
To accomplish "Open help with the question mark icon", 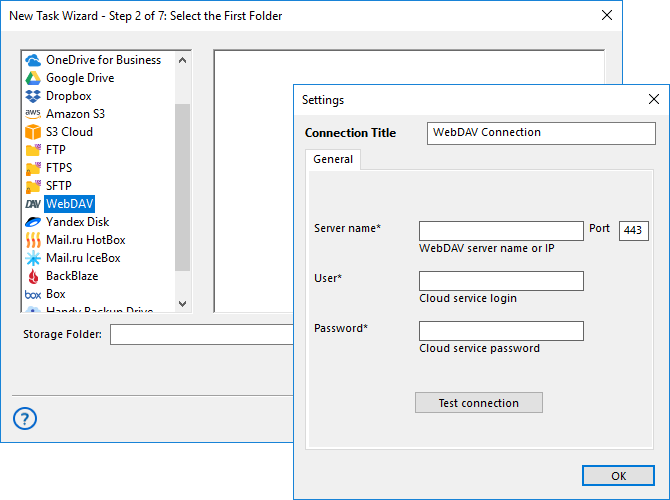I will (25, 418).
